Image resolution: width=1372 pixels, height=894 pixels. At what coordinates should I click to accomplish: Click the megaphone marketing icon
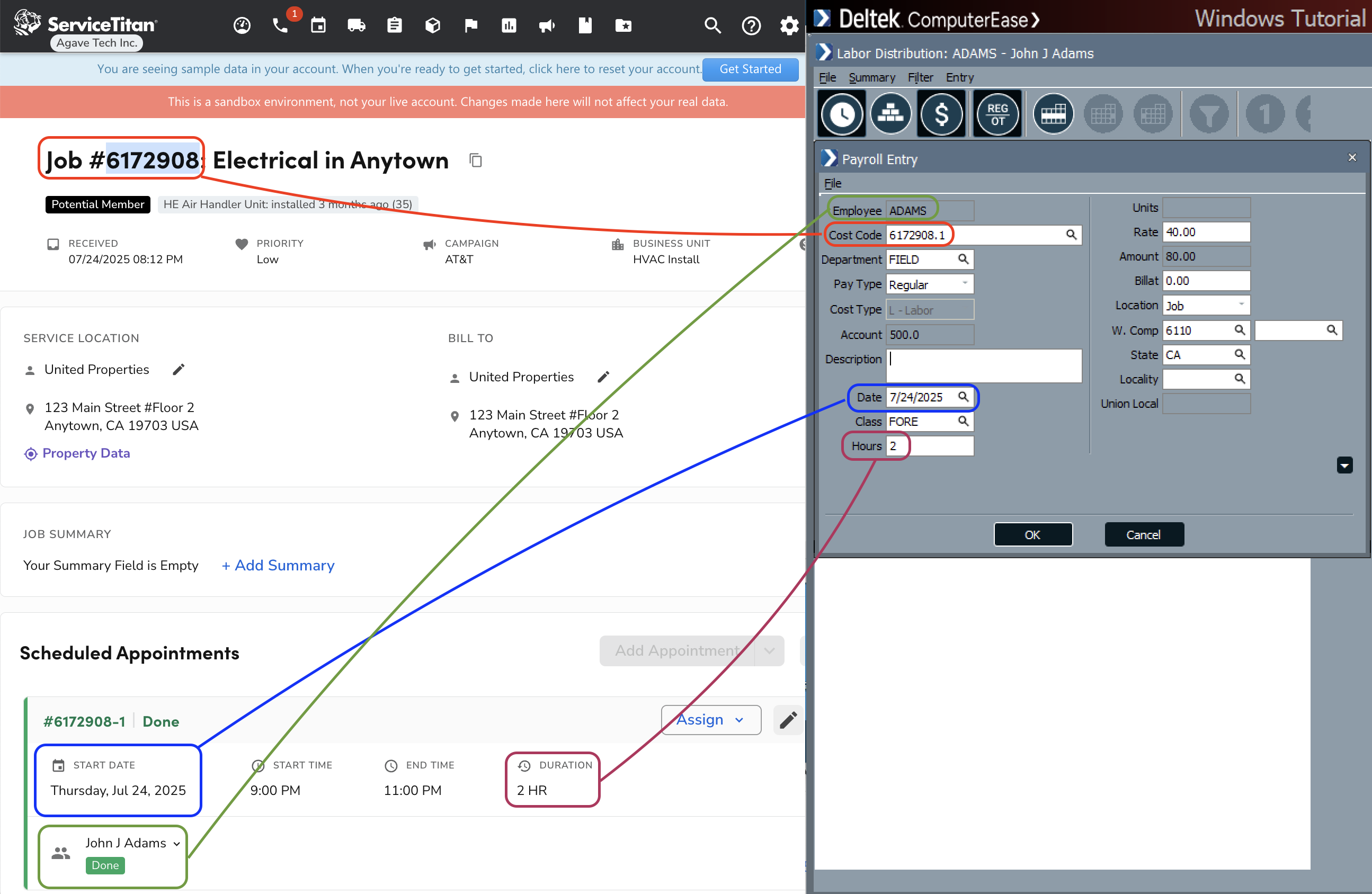[x=547, y=25]
